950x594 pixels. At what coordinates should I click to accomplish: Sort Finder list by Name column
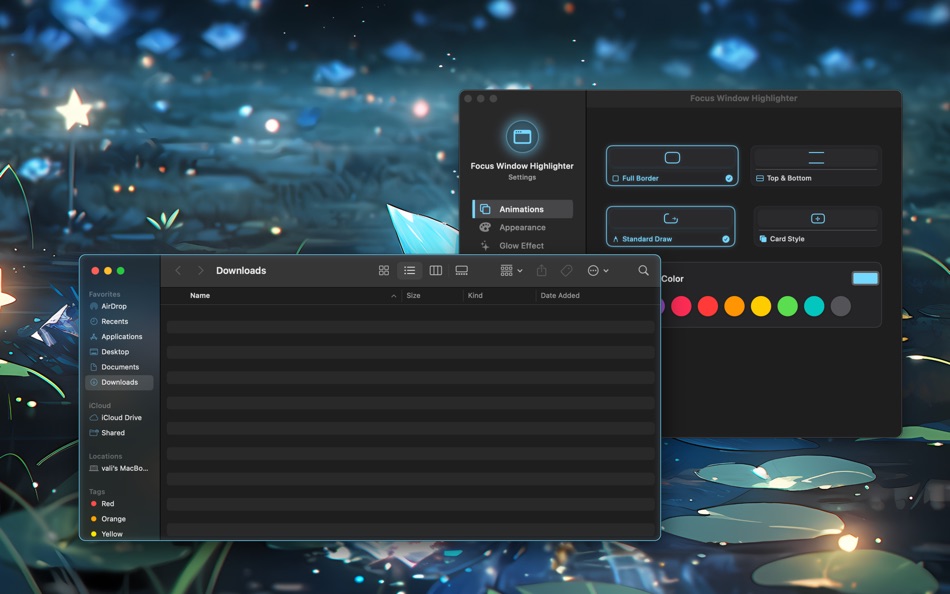pos(200,295)
